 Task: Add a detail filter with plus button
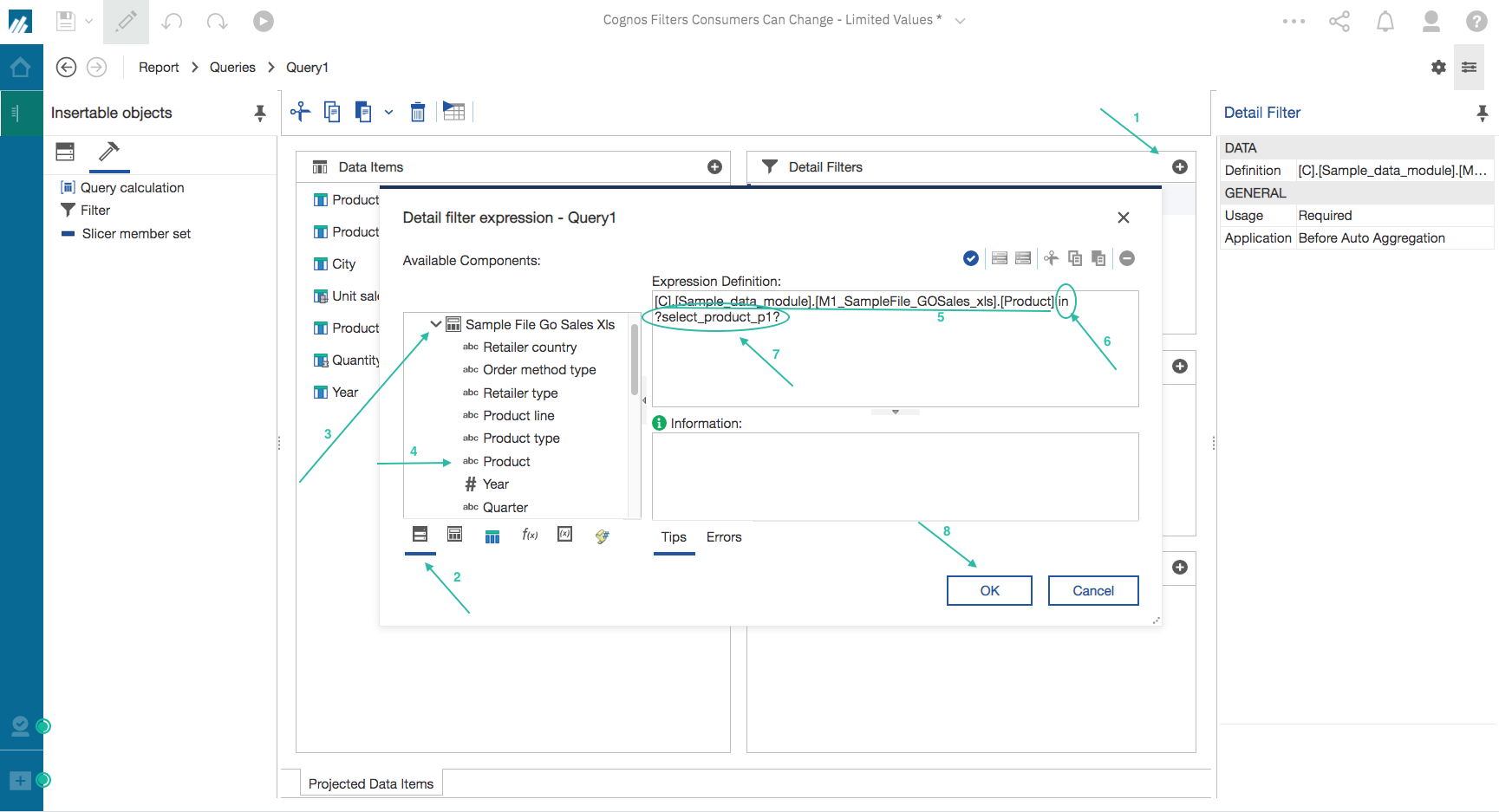1180,167
